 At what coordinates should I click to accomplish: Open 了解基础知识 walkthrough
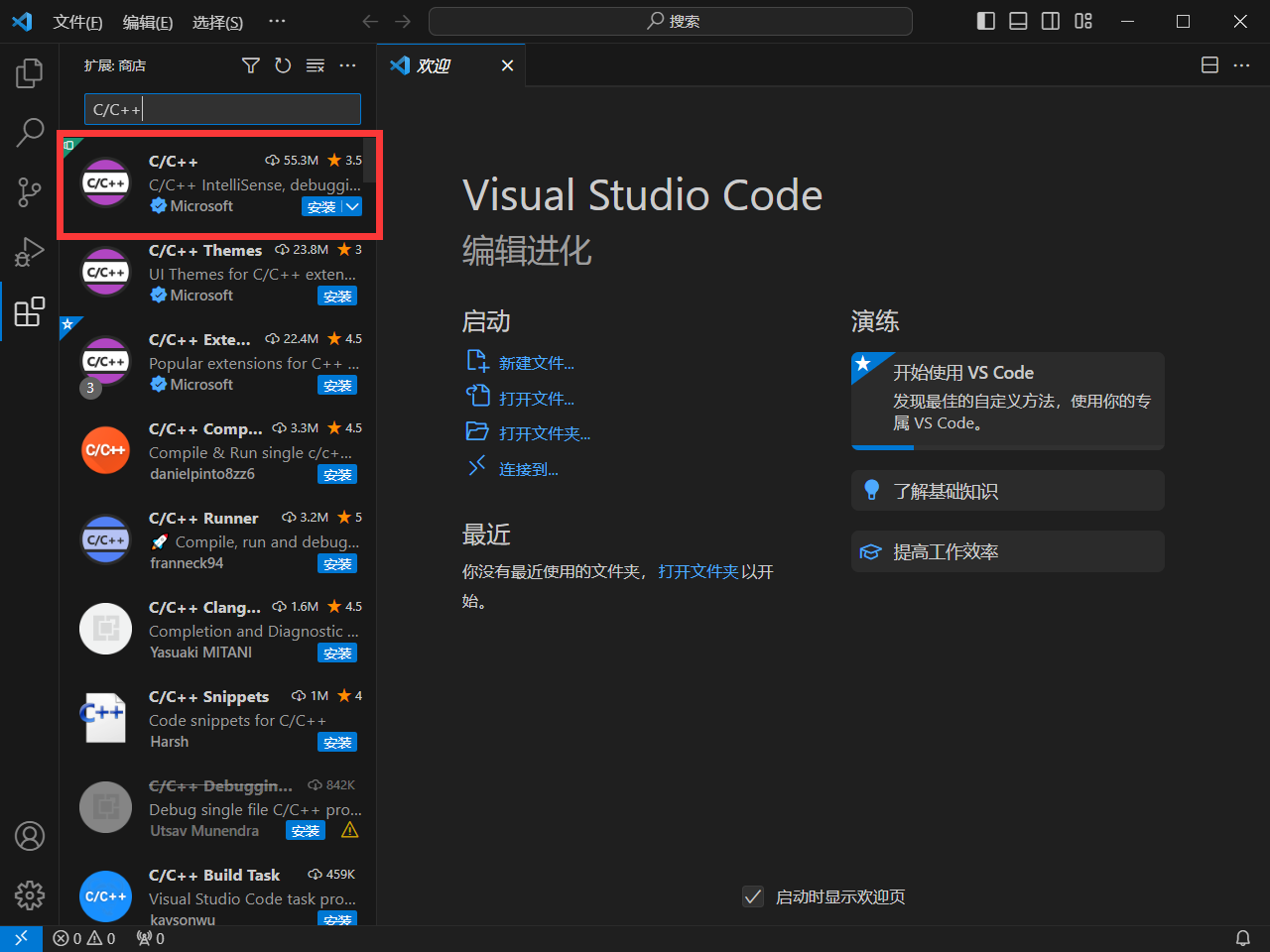[1008, 491]
